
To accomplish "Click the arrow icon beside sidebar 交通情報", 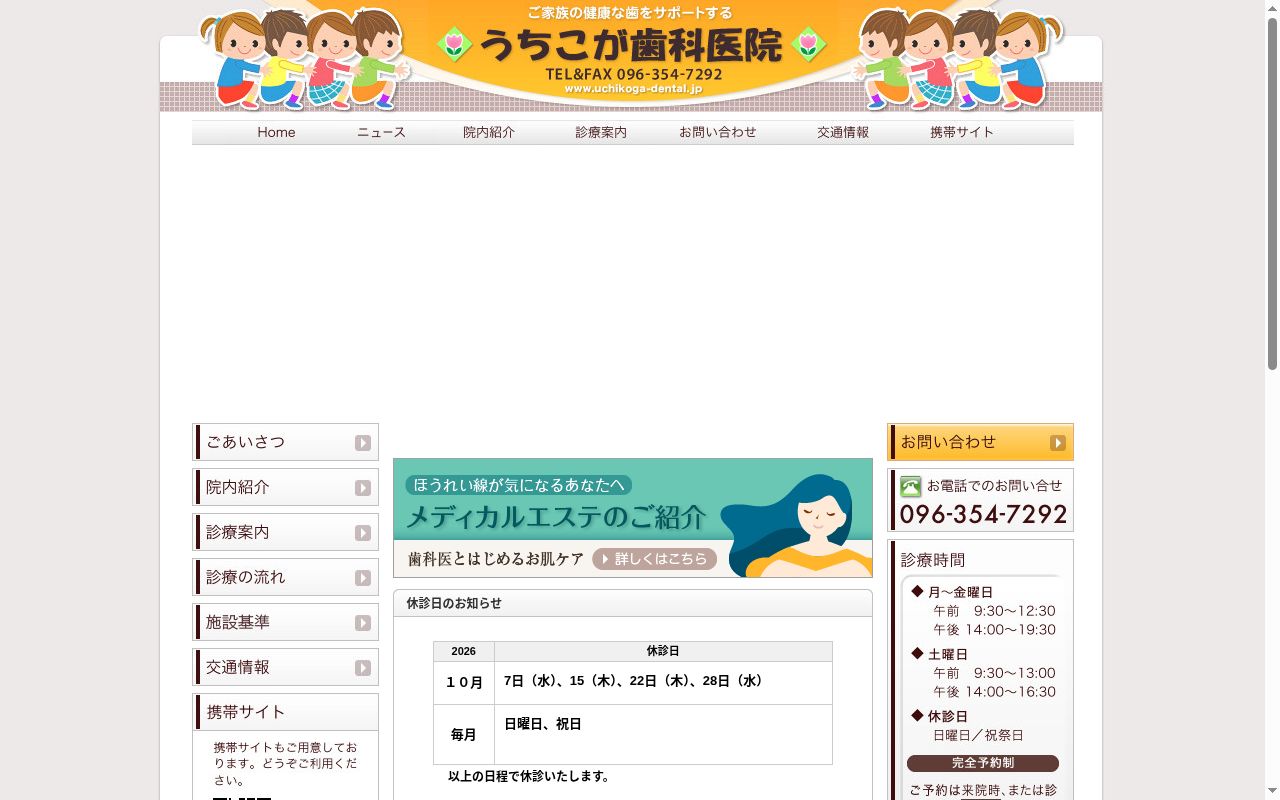I will 363,668.
